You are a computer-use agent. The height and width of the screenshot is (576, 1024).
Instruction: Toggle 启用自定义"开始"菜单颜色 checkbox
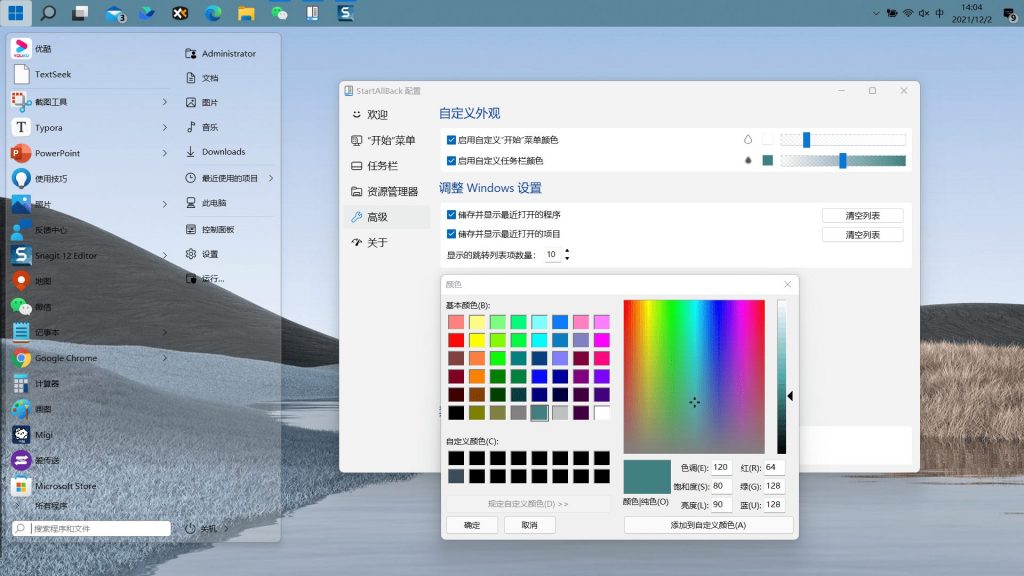coord(452,140)
